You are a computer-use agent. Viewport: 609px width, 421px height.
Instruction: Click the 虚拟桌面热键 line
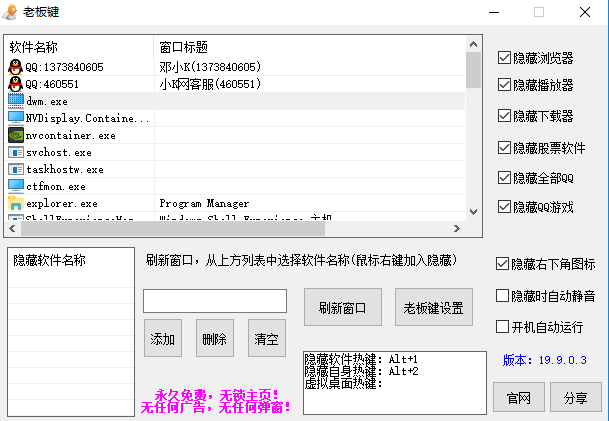pos(343,384)
